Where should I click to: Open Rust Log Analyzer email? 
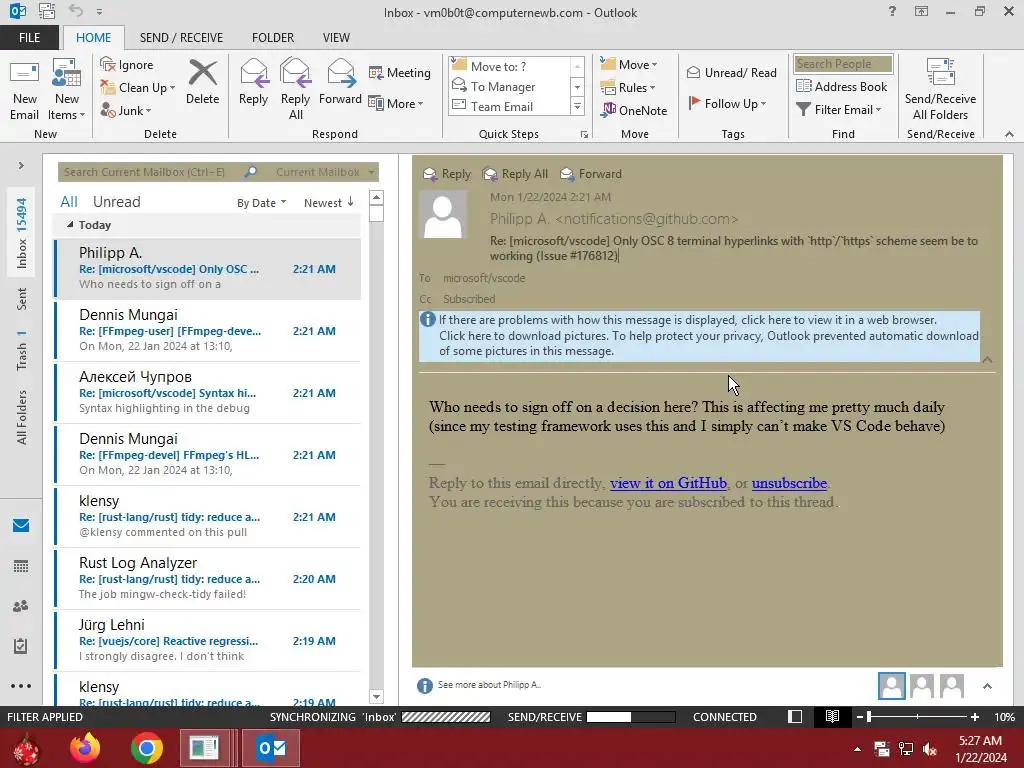pos(208,579)
